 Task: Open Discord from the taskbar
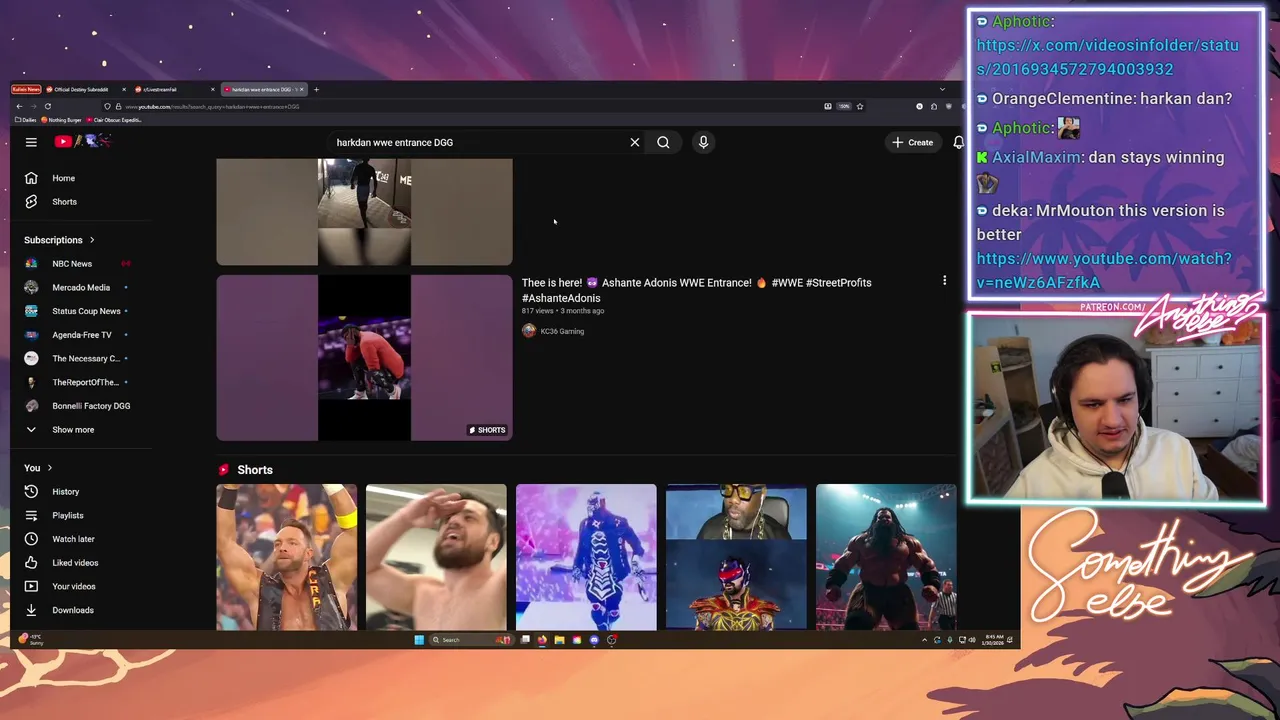point(594,640)
